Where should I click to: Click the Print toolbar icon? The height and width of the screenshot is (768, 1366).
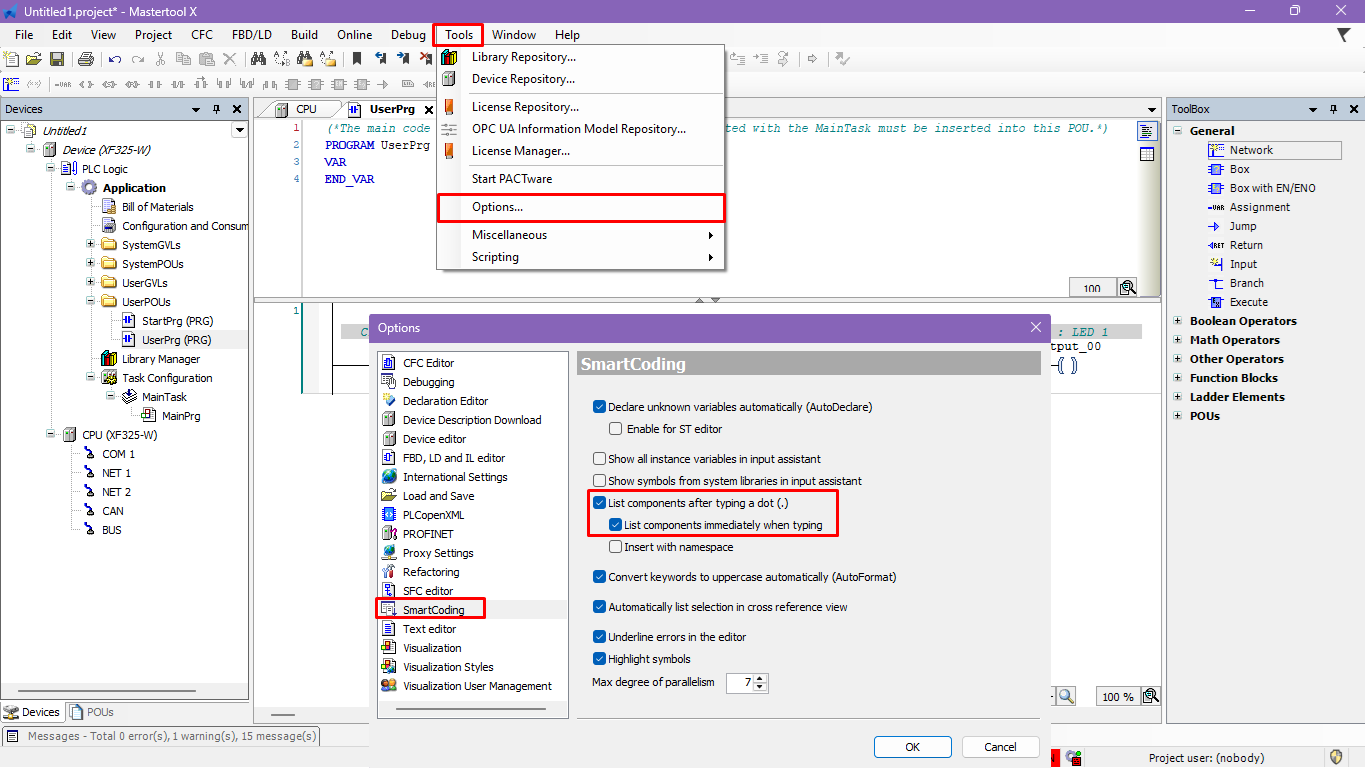click(85, 60)
